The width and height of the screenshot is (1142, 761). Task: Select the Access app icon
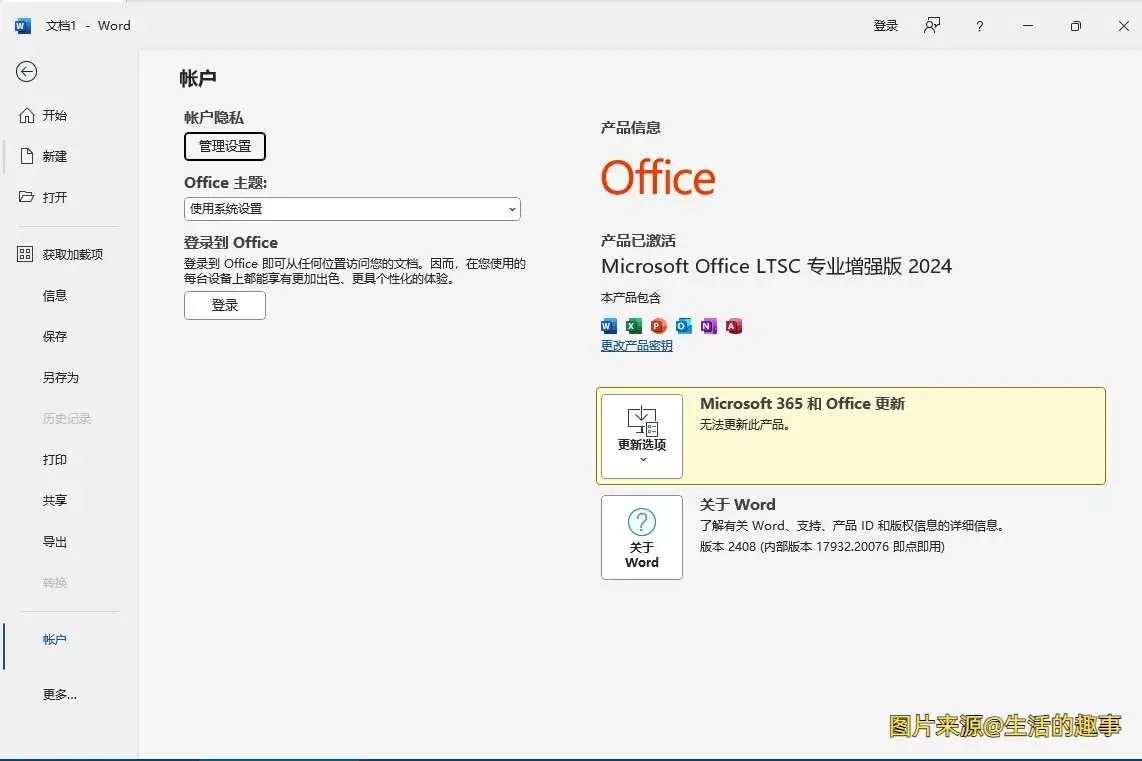tap(733, 325)
